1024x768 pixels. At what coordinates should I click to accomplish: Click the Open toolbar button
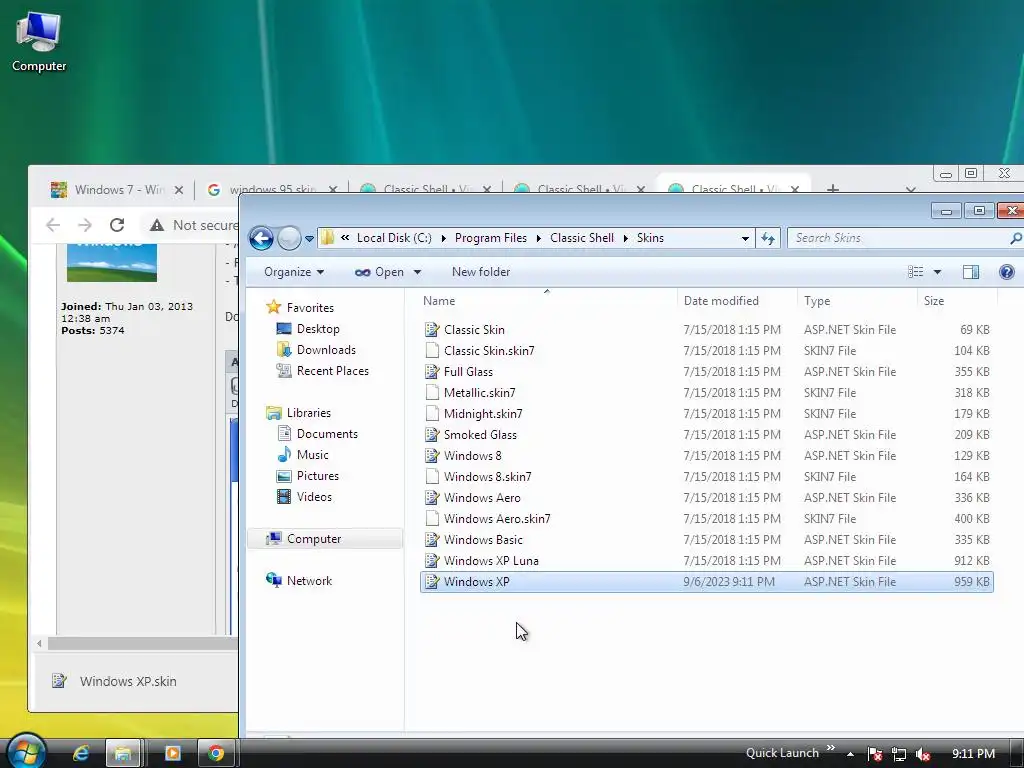pos(379,272)
